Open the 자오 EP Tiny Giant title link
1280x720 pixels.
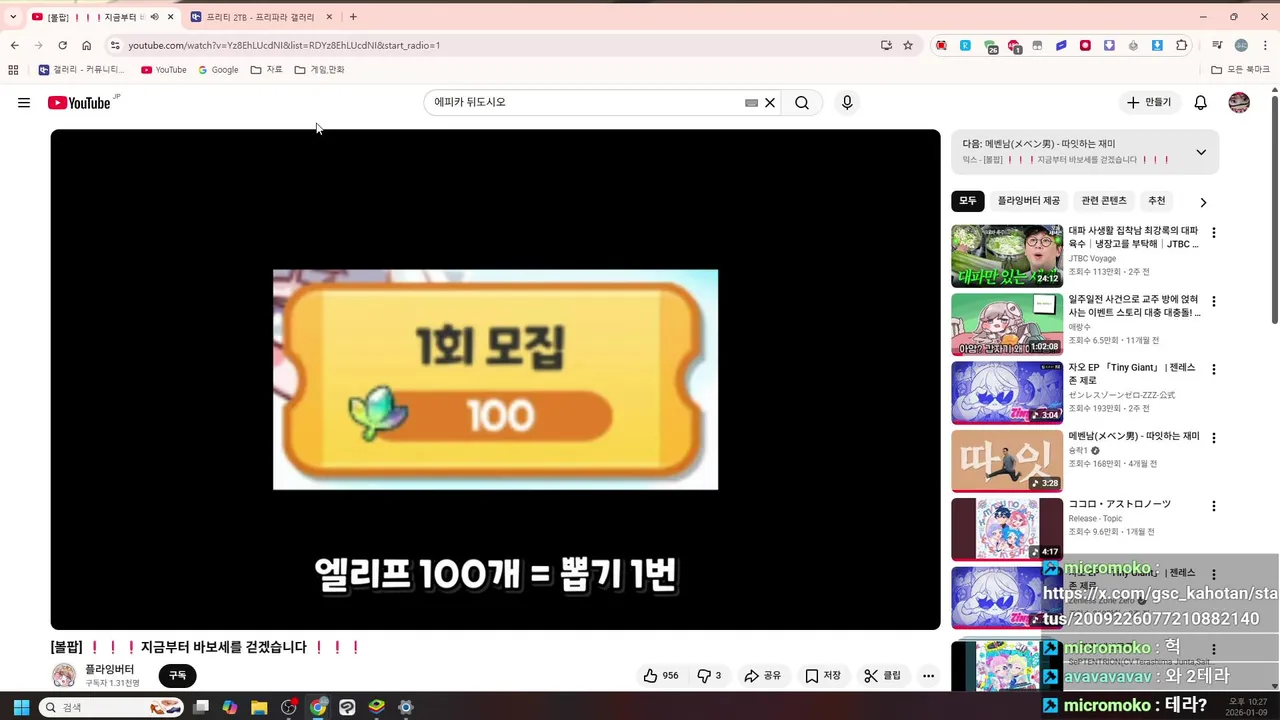click(1132, 374)
